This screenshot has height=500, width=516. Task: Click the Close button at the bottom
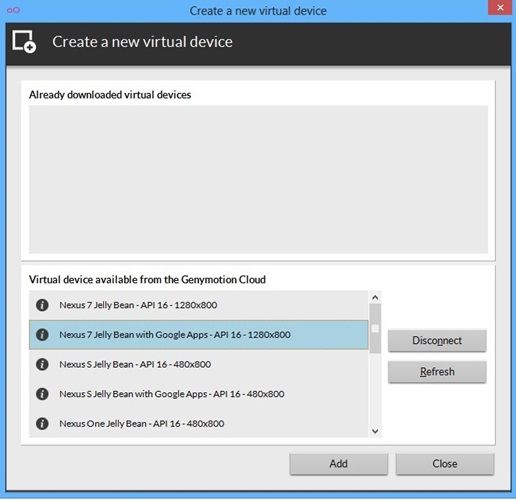point(445,464)
